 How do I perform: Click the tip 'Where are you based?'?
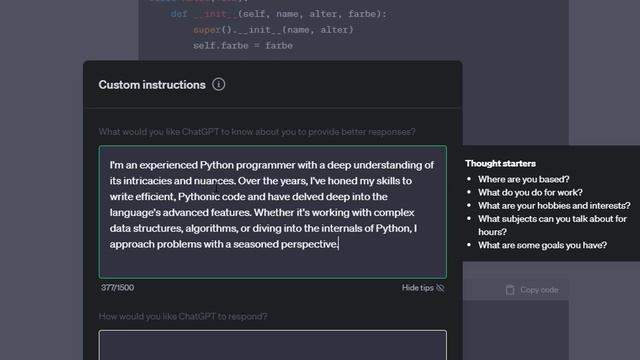click(x=524, y=179)
